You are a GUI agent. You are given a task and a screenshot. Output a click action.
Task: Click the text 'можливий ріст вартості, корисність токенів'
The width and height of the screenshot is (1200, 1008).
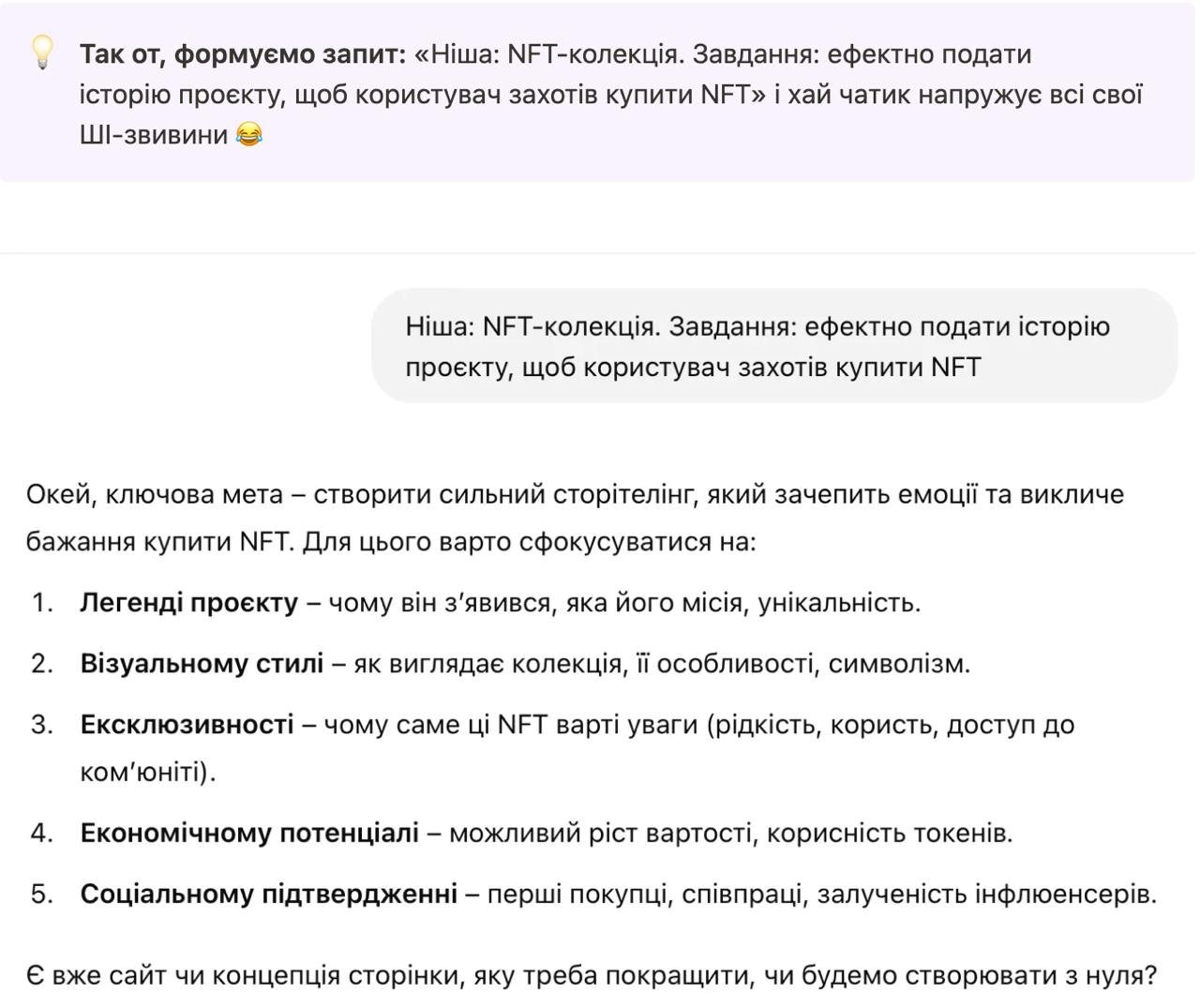point(730,833)
